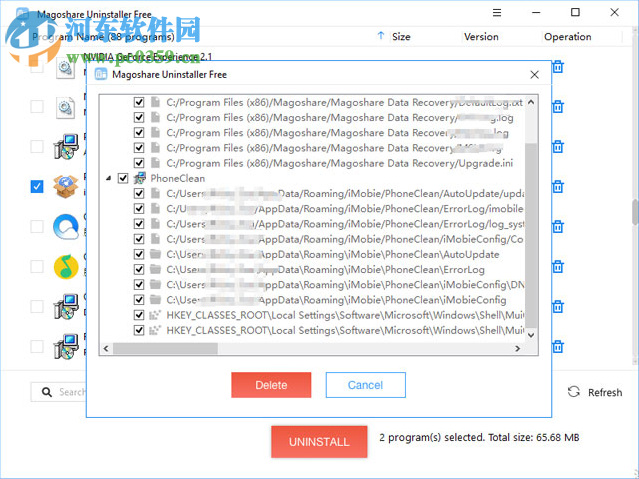Viewport: 639px width, 479px height.
Task: Click the orange box program icon
Action: click(66, 187)
